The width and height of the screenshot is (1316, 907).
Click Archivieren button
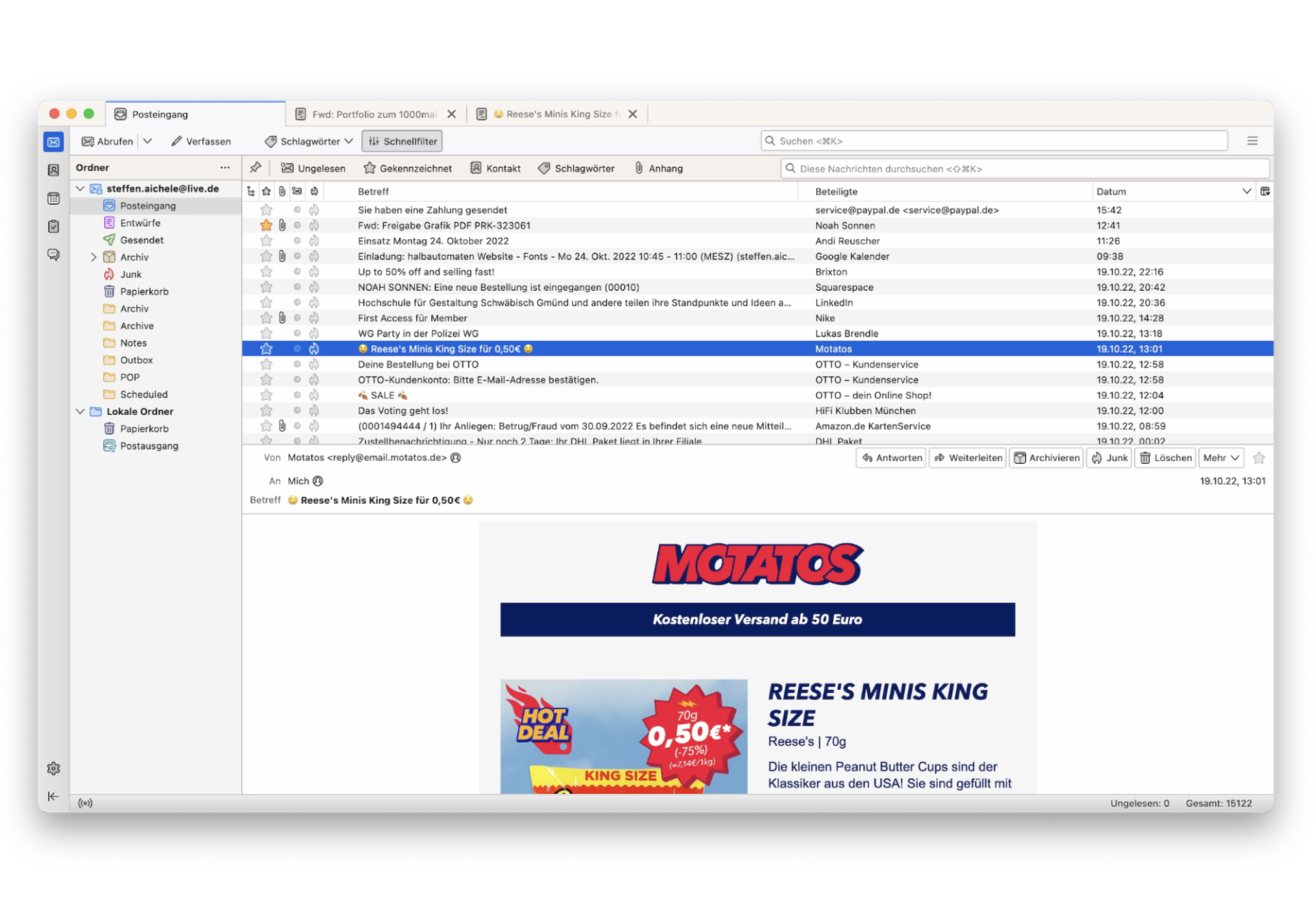[x=1046, y=457]
